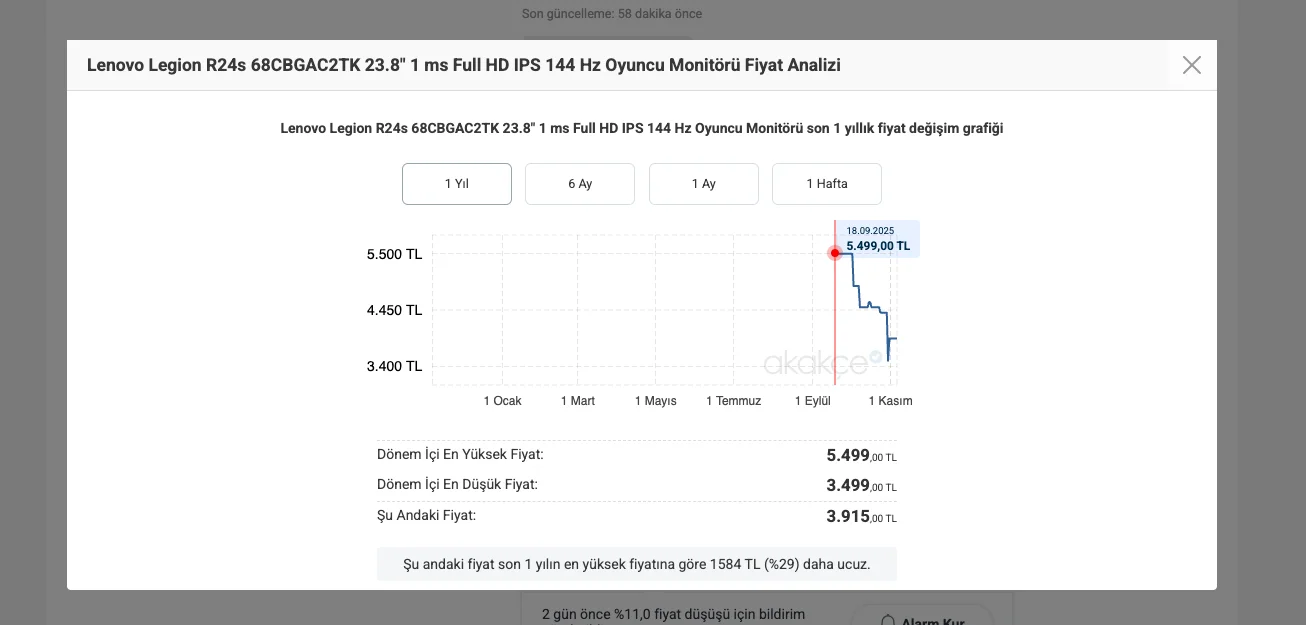Click the 3.400 TL axis label
The width and height of the screenshot is (1306, 625).
pos(394,366)
